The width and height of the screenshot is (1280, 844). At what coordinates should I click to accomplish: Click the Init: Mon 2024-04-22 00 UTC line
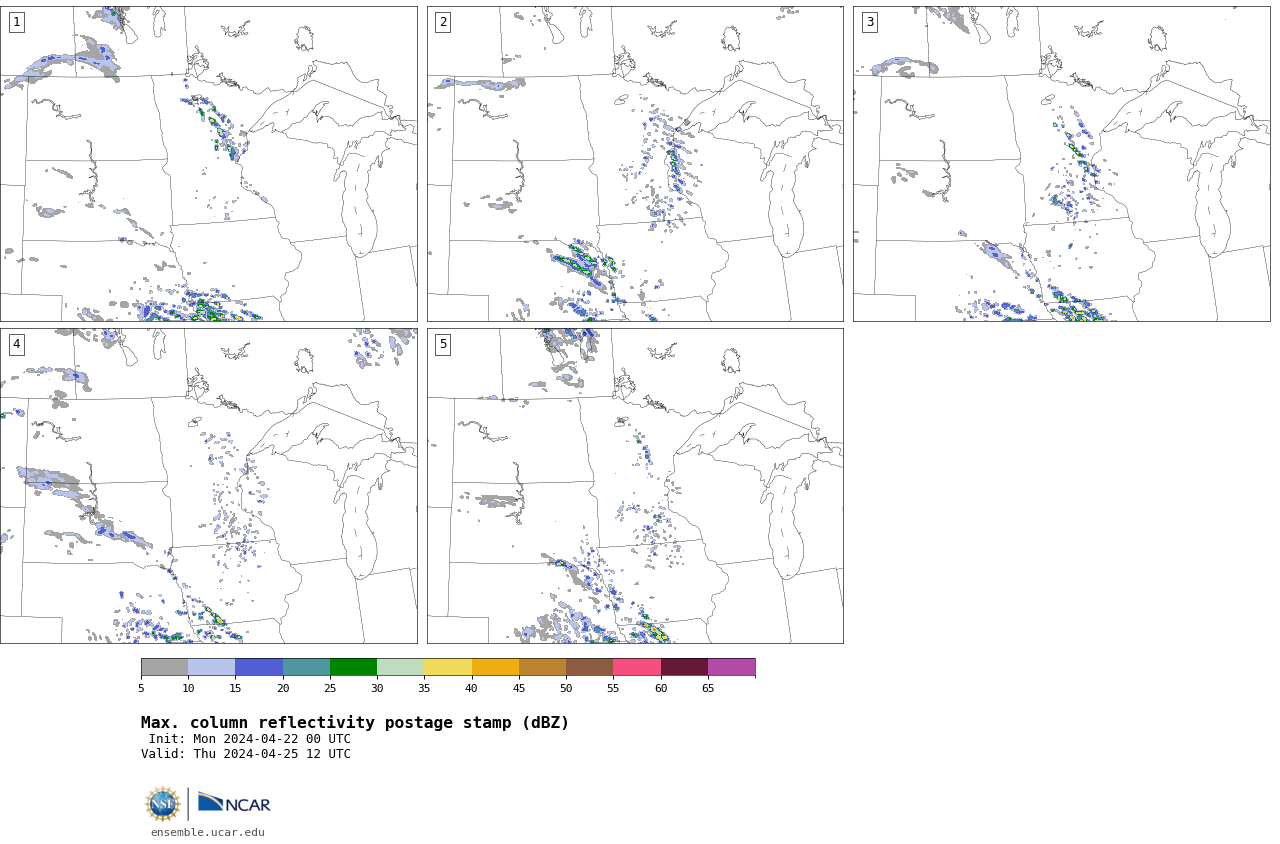[x=250, y=739]
